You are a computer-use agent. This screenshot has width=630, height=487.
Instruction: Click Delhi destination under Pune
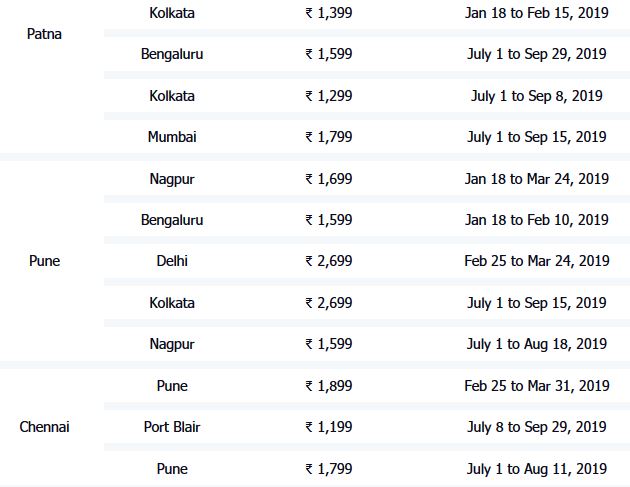pyautogui.click(x=172, y=261)
